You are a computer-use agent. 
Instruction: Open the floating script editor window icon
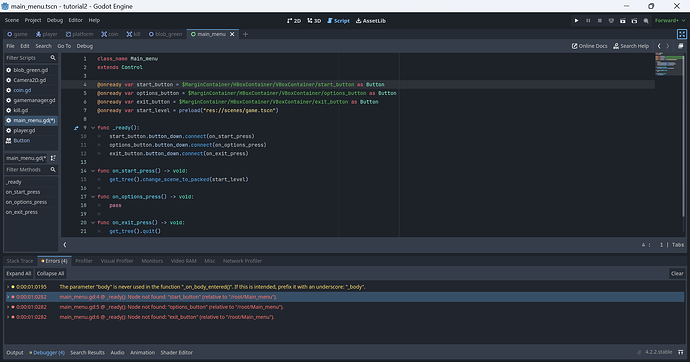[x=680, y=46]
